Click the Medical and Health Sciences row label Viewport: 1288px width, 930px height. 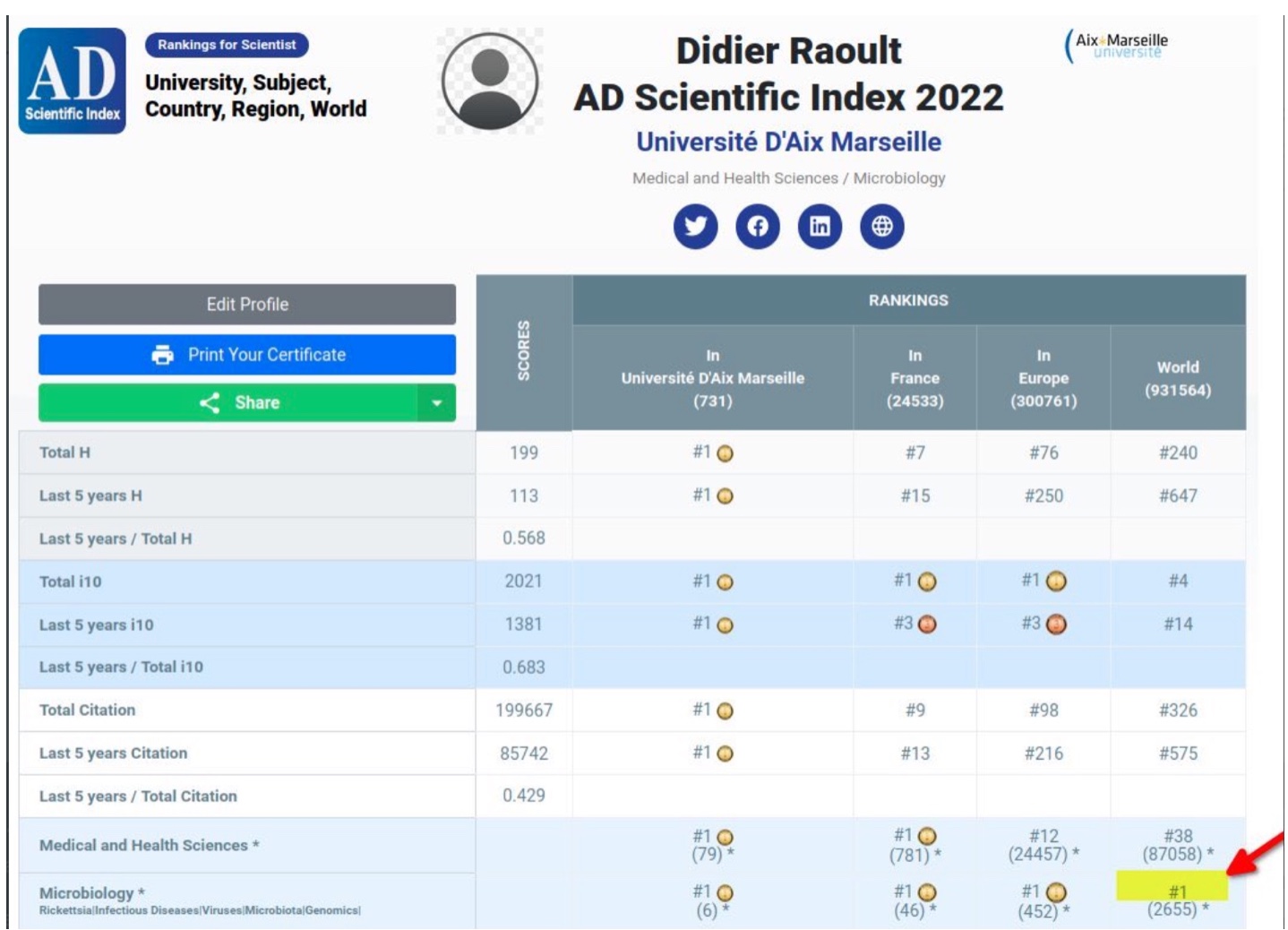coord(149,845)
